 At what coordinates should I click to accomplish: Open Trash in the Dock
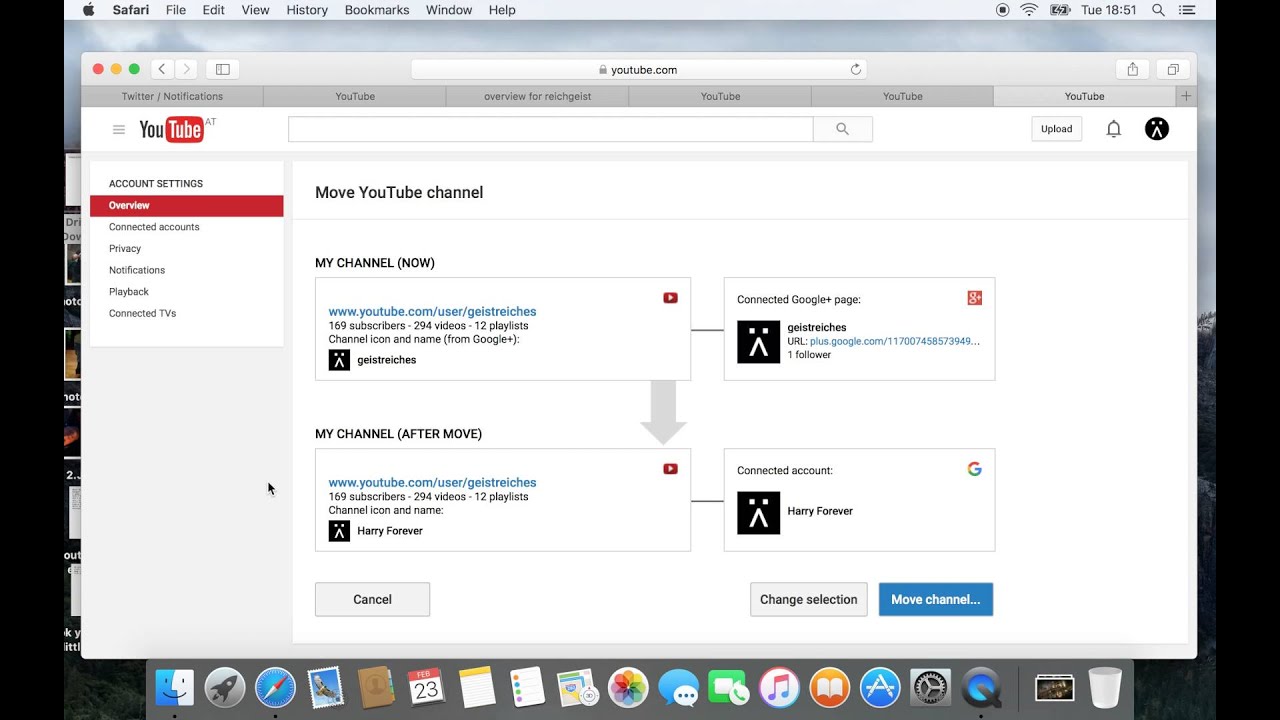(x=1105, y=688)
